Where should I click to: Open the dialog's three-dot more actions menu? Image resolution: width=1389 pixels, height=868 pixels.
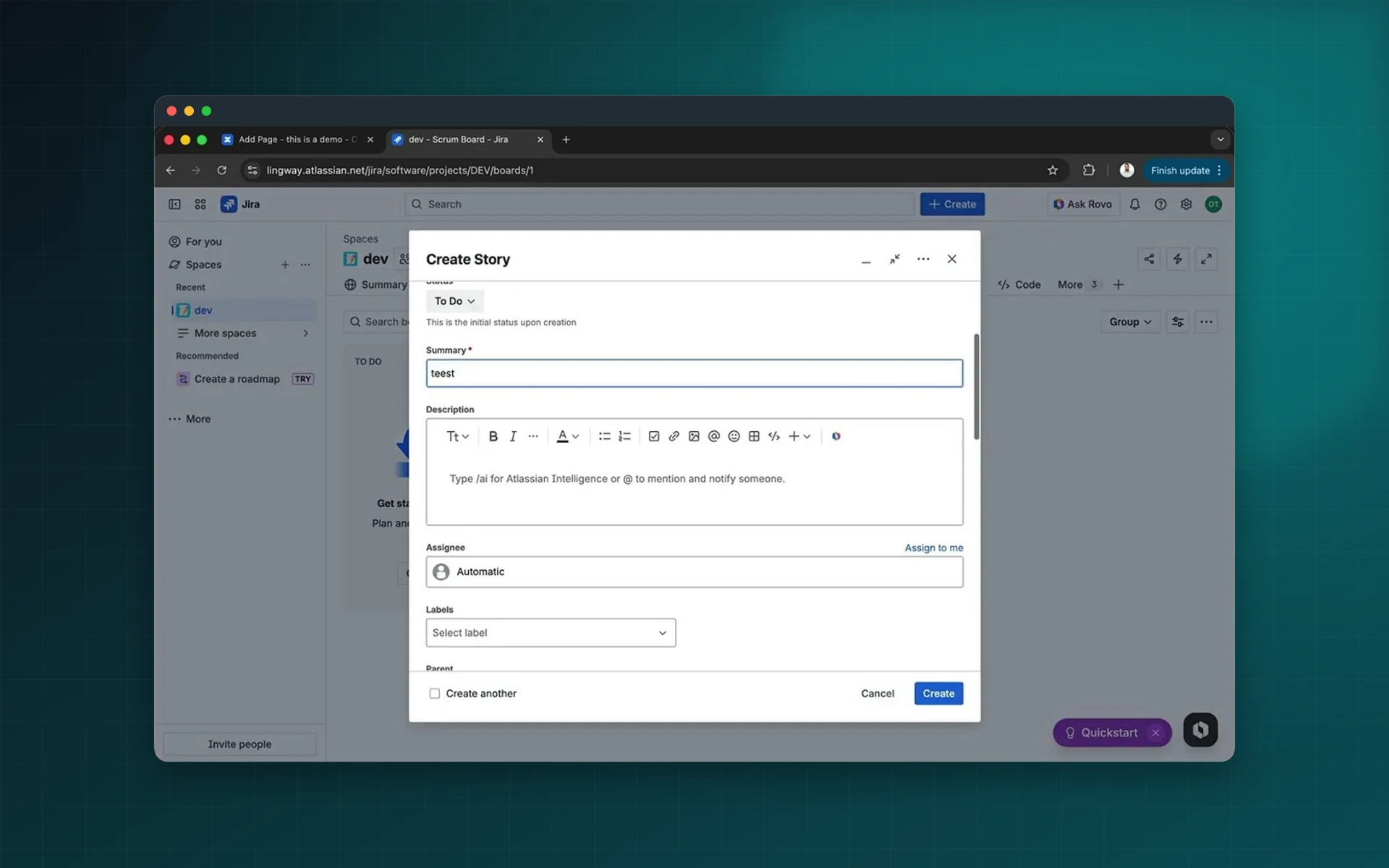click(x=923, y=259)
